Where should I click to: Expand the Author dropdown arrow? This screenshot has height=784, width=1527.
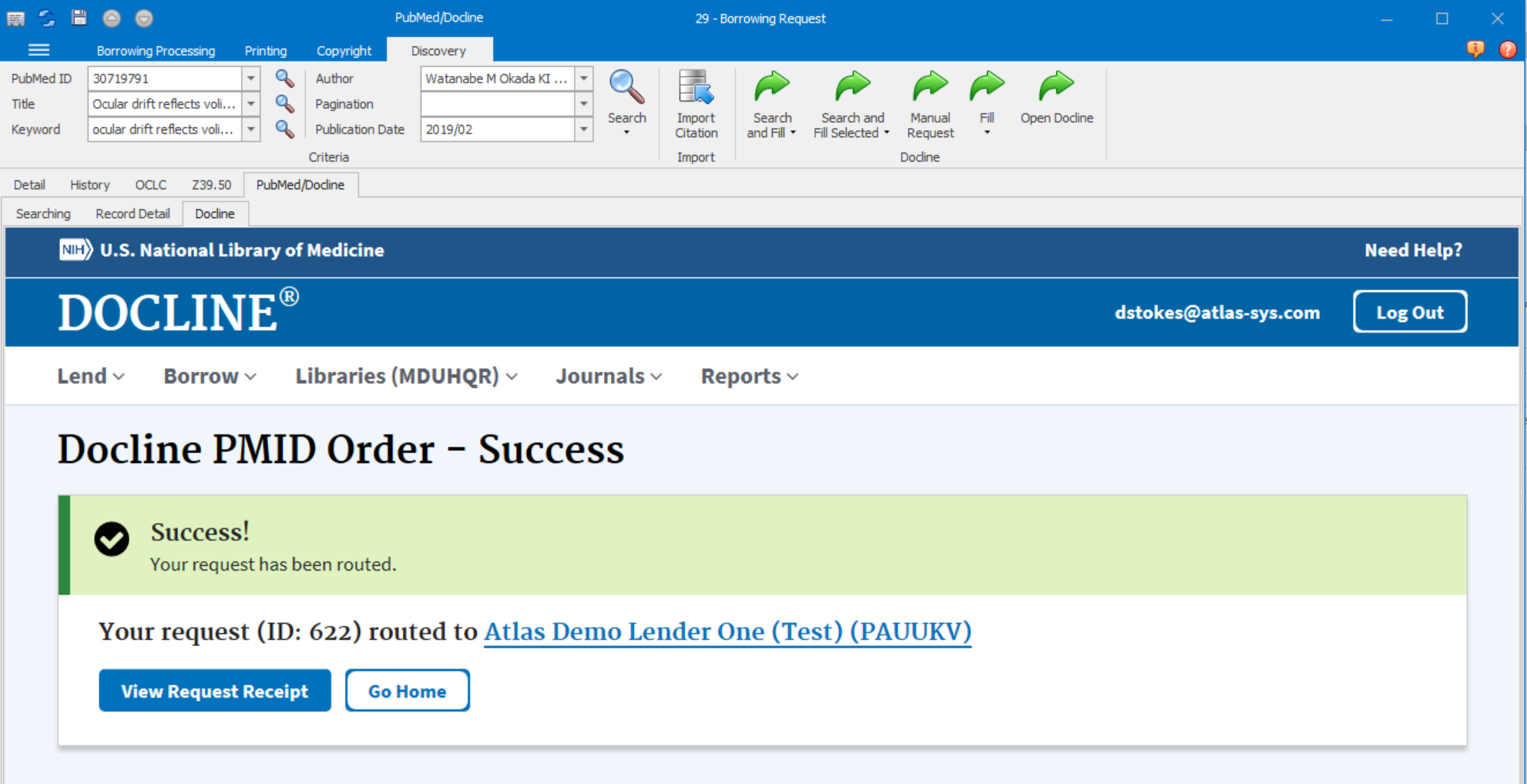(x=584, y=79)
